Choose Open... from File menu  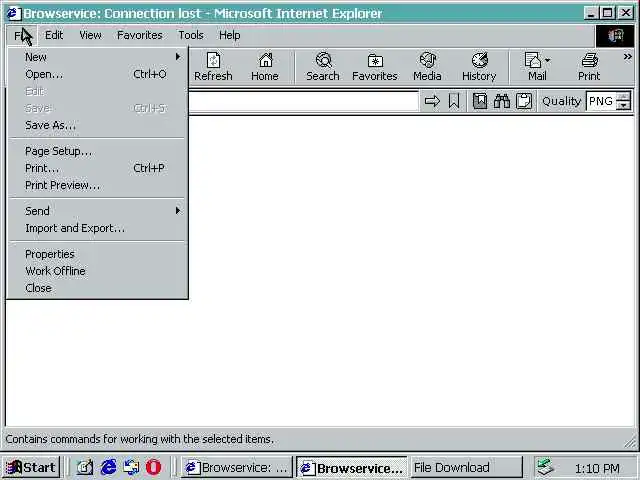[x=97, y=74]
